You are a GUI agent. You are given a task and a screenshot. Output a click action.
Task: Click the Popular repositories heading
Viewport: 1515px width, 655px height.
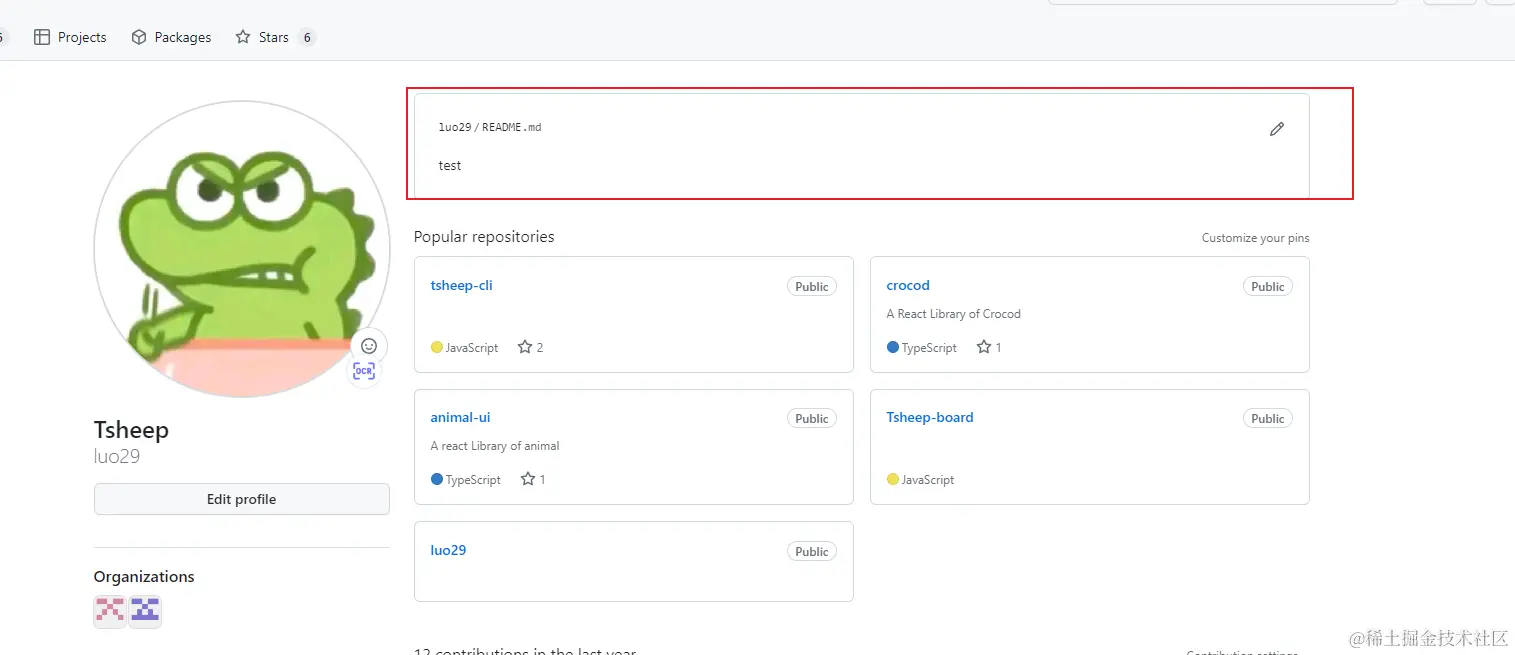484,237
